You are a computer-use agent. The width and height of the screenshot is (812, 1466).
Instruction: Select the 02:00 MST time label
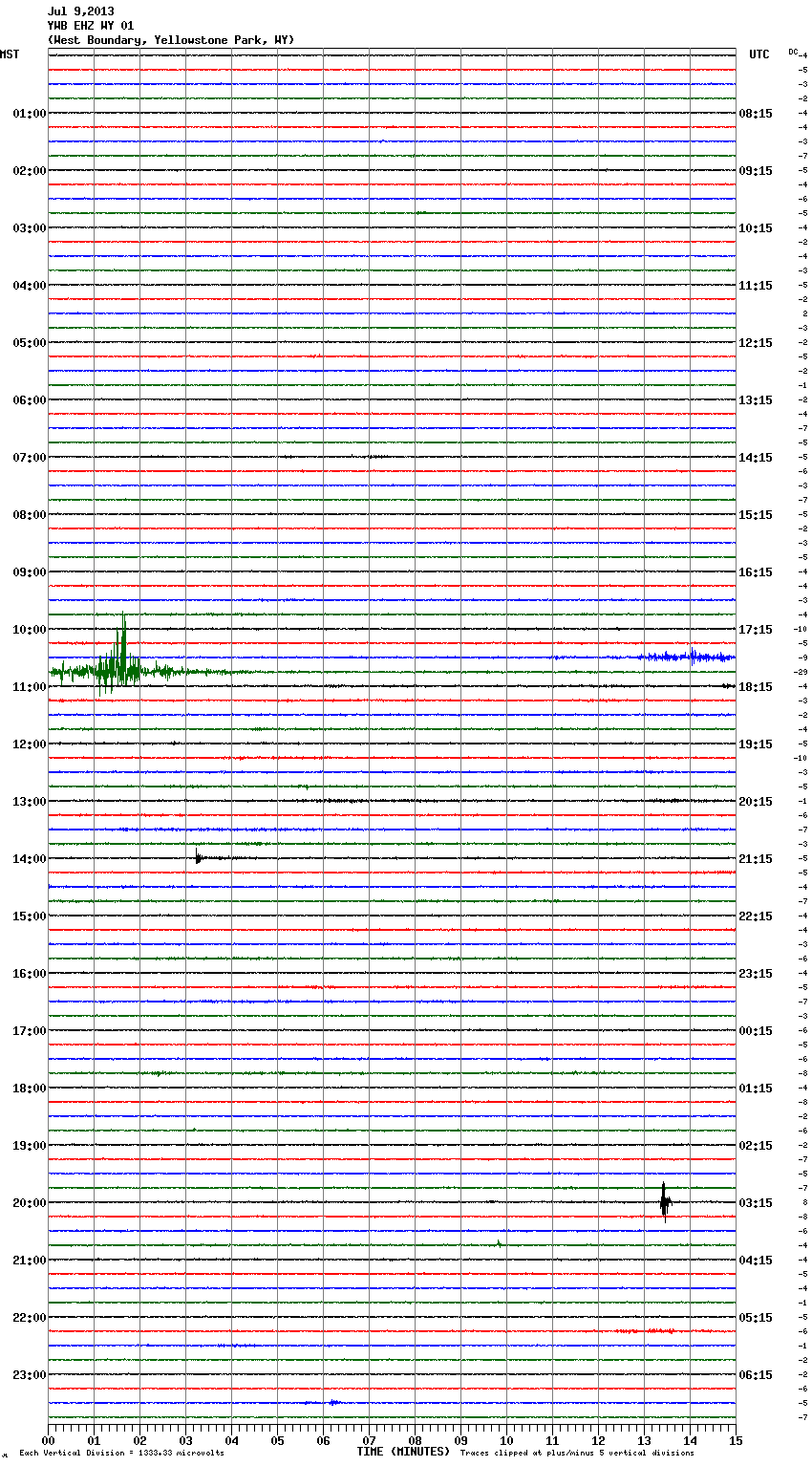[x=29, y=171]
